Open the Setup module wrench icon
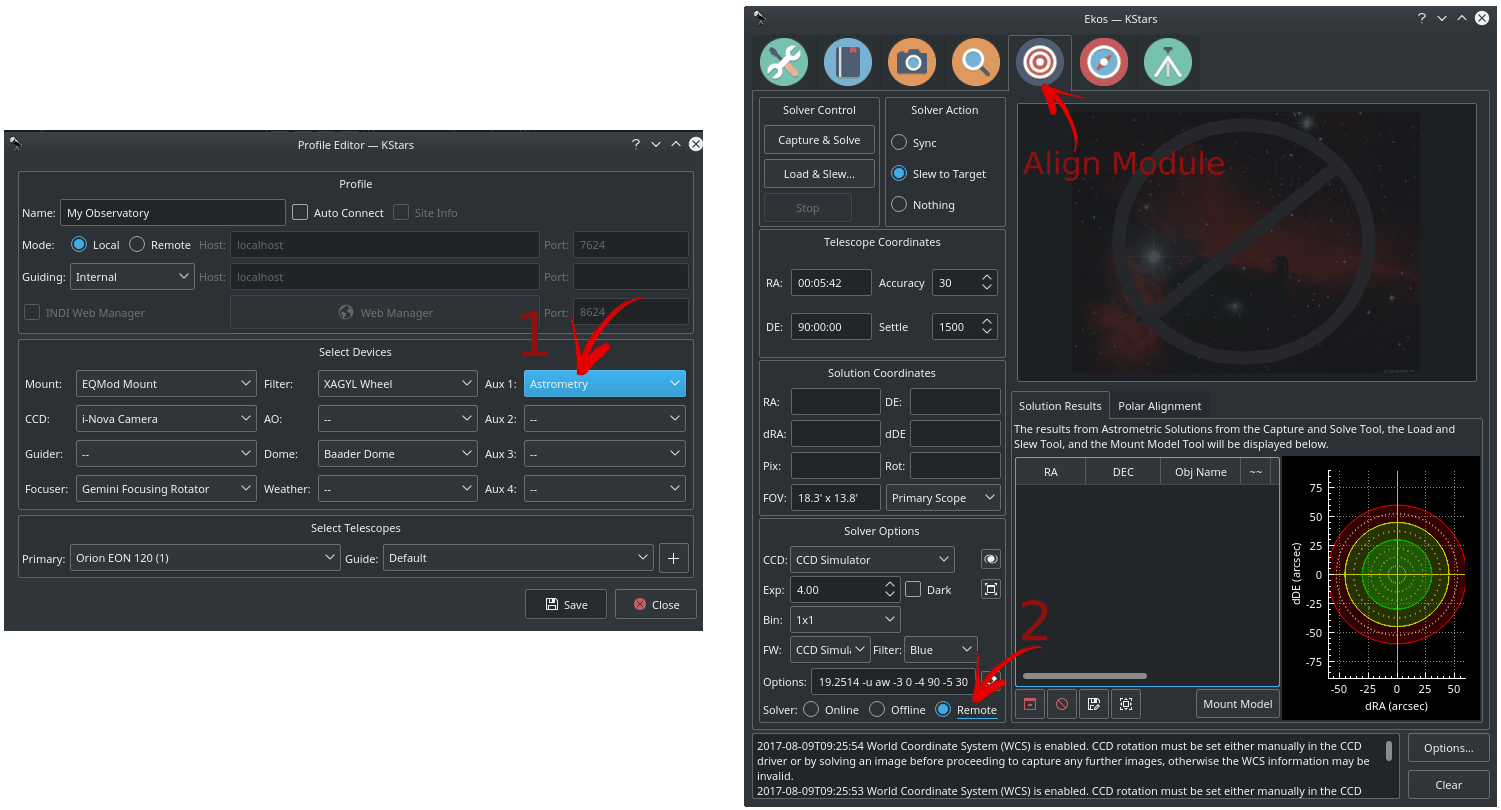 783,62
